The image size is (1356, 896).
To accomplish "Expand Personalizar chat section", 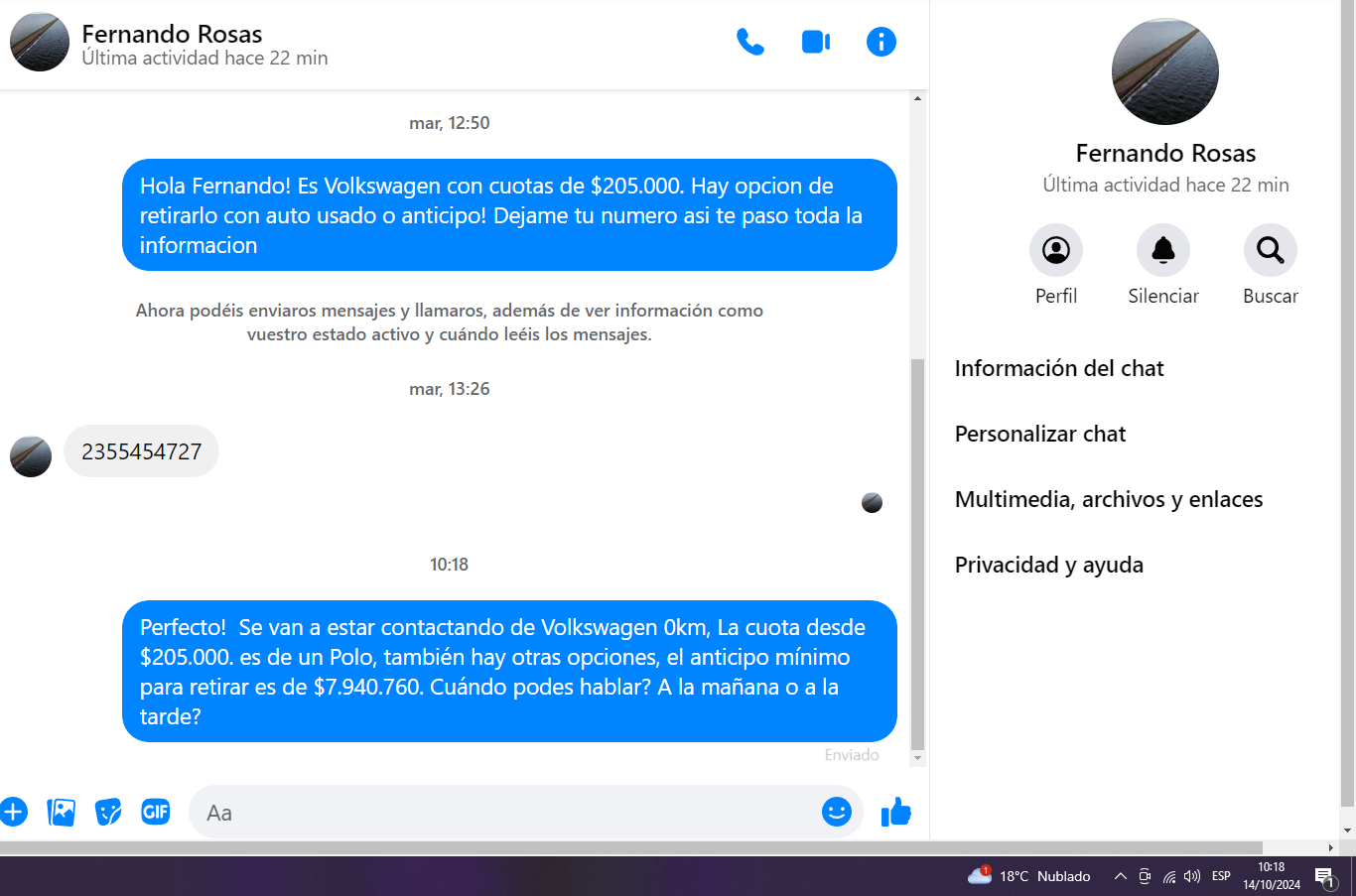I will (x=1039, y=434).
